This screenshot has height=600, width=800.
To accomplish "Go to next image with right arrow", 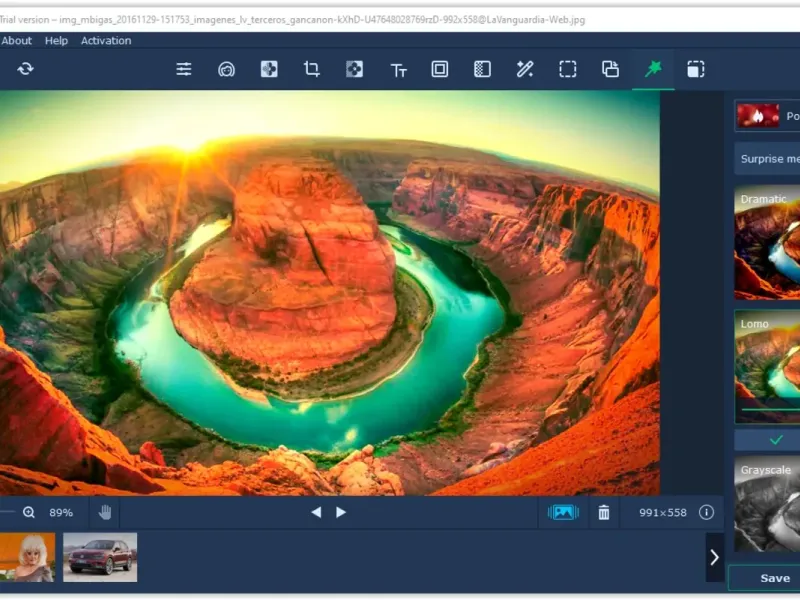I will [341, 512].
